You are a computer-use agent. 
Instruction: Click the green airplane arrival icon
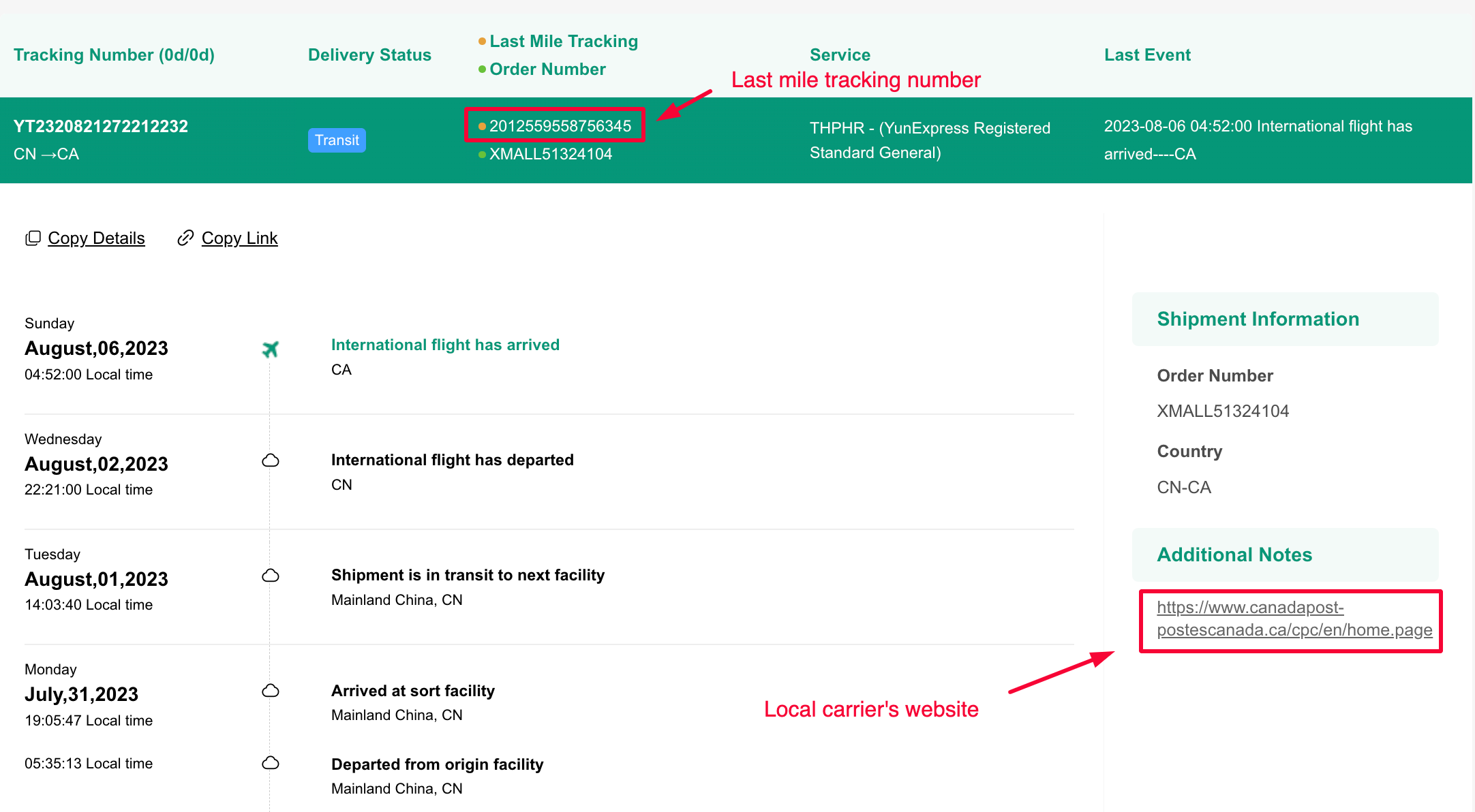(x=271, y=349)
